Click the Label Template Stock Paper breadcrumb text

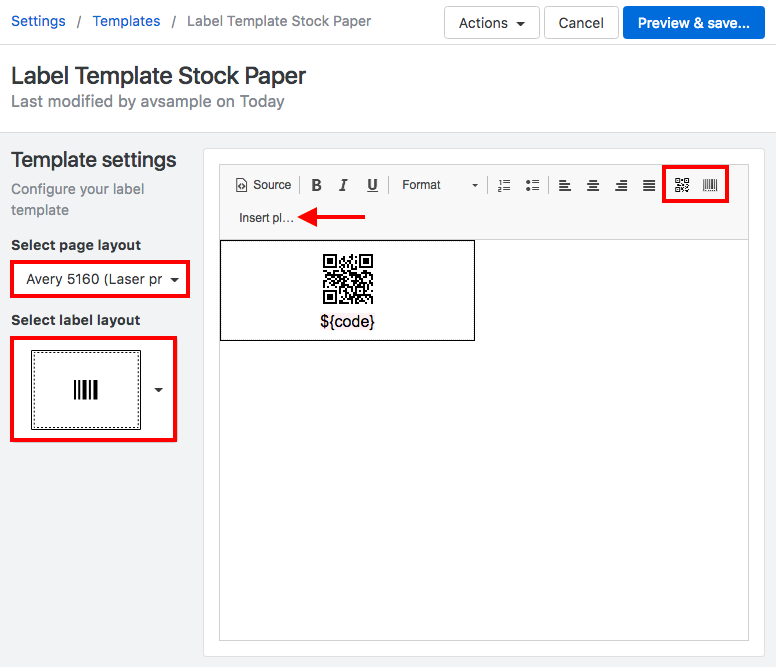[279, 21]
